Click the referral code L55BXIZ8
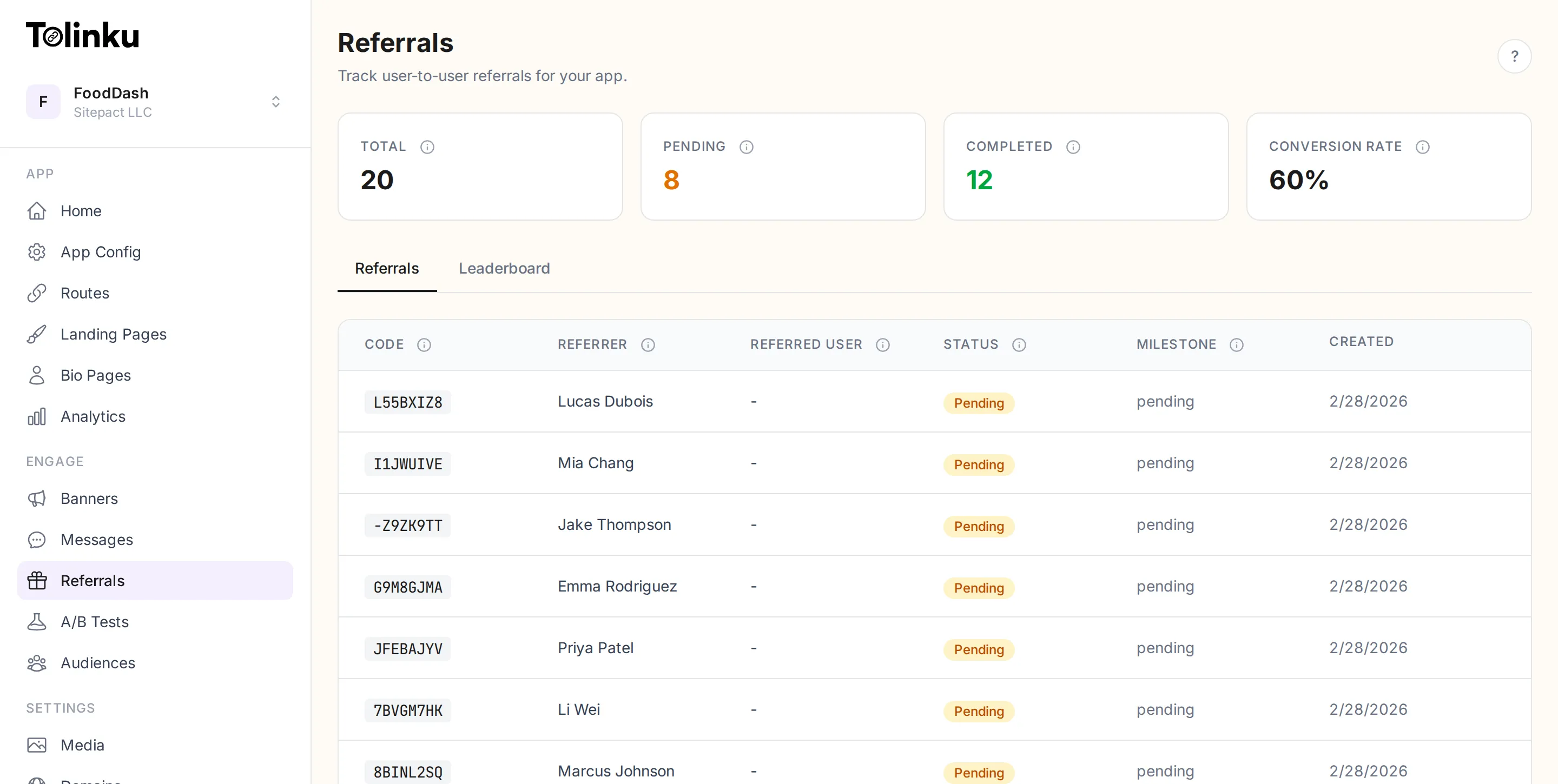 pos(407,402)
